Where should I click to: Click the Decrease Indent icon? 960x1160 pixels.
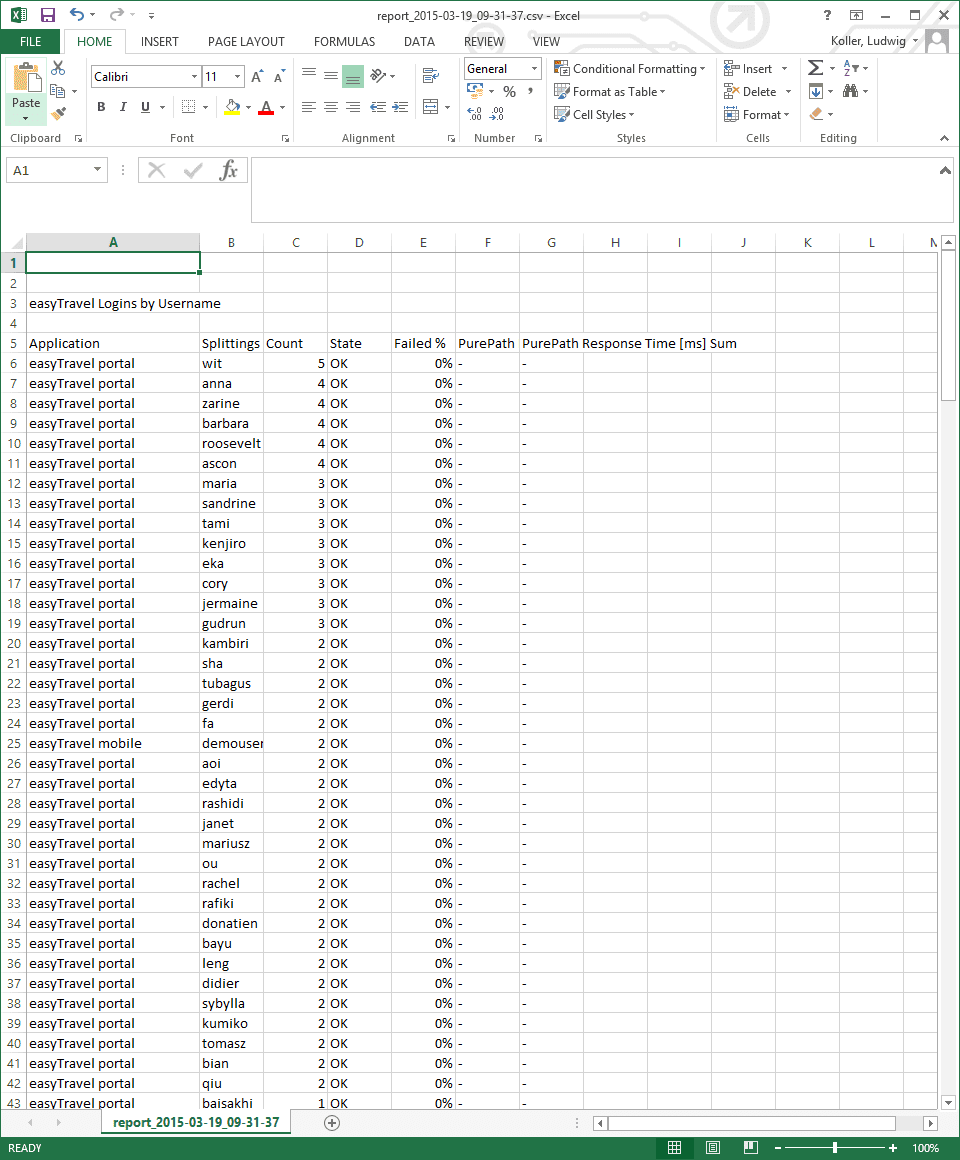378,107
